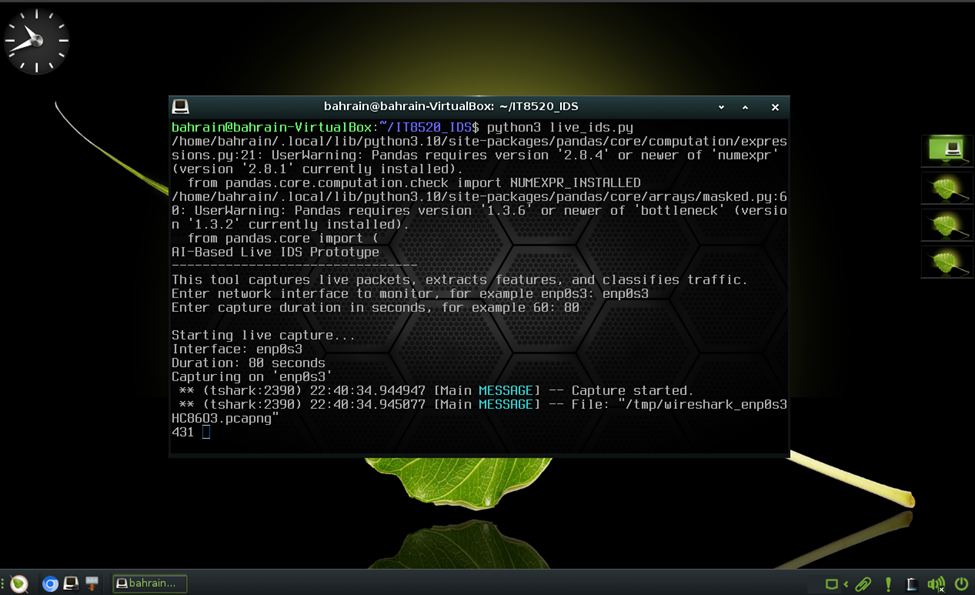
Task: Open the terminal launcher in the panel
Action: tap(71, 583)
